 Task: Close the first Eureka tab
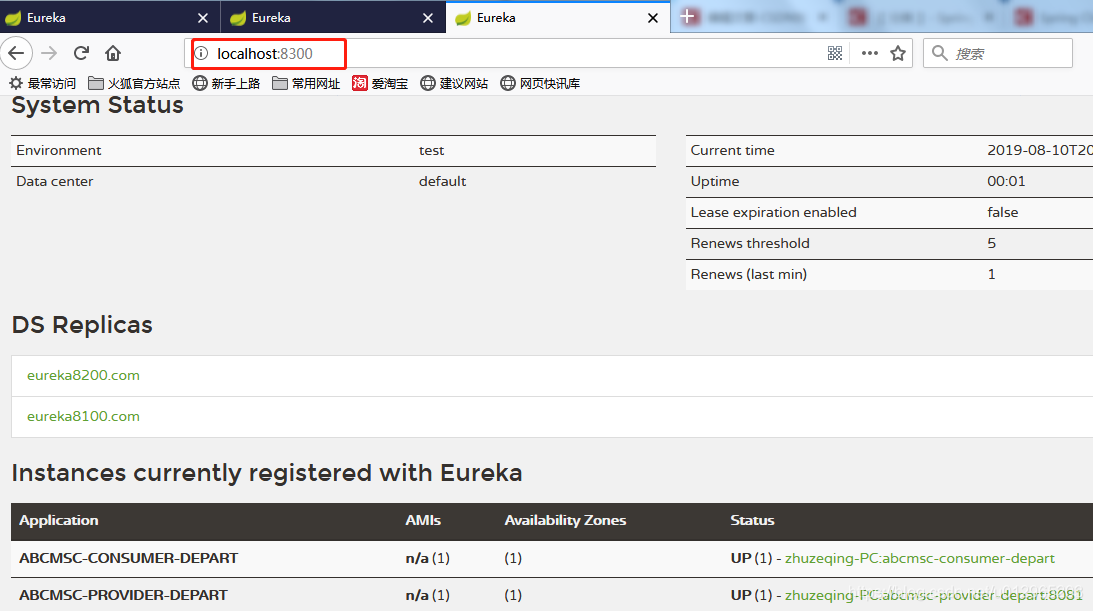[202, 18]
